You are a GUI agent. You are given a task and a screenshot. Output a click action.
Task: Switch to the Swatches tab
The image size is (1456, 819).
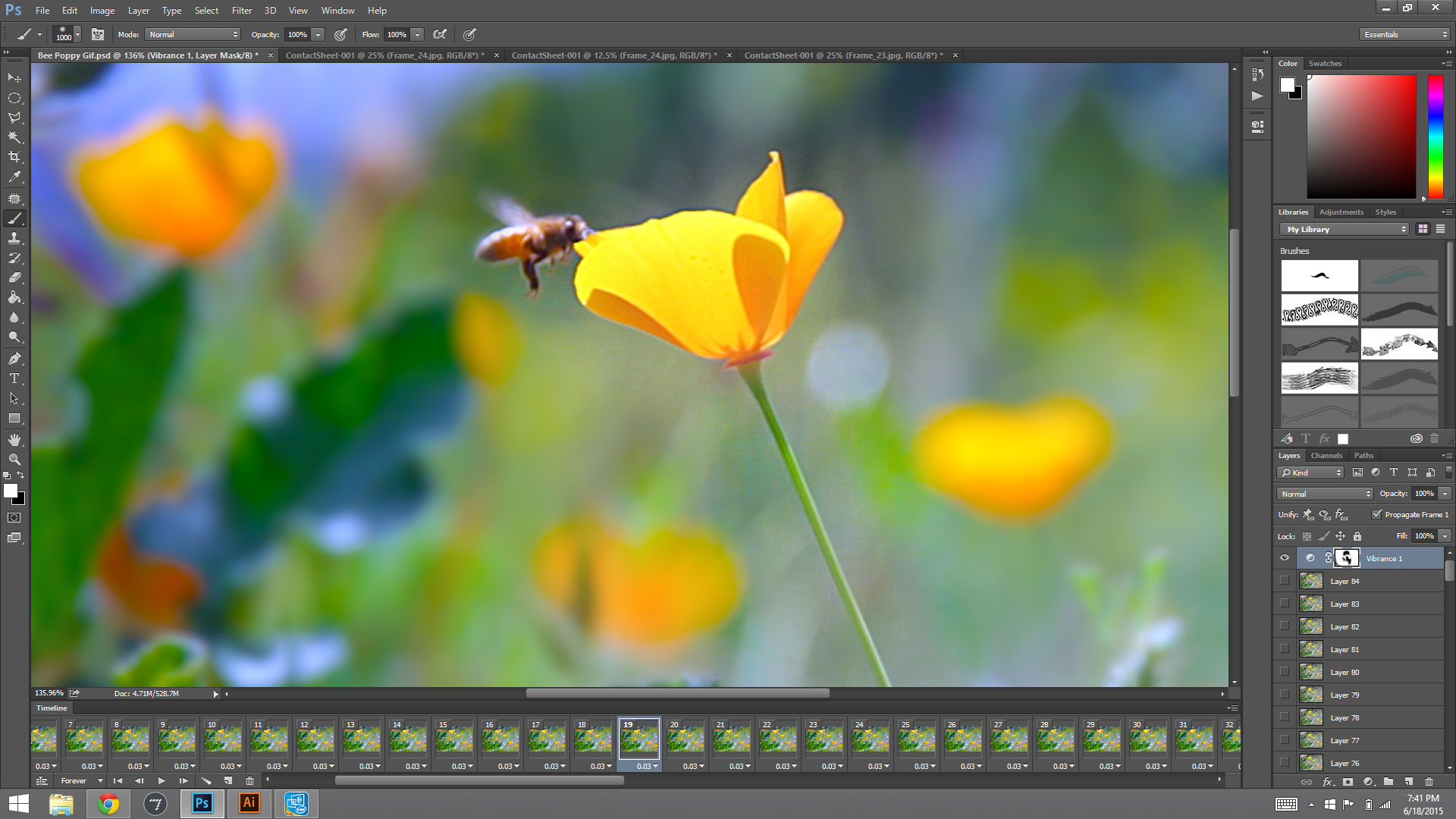pyautogui.click(x=1325, y=64)
